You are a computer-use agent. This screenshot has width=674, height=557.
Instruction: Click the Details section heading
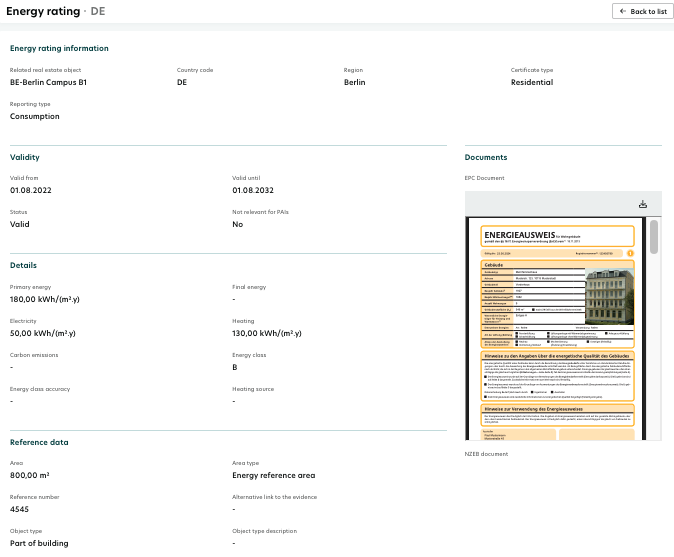click(x=23, y=265)
